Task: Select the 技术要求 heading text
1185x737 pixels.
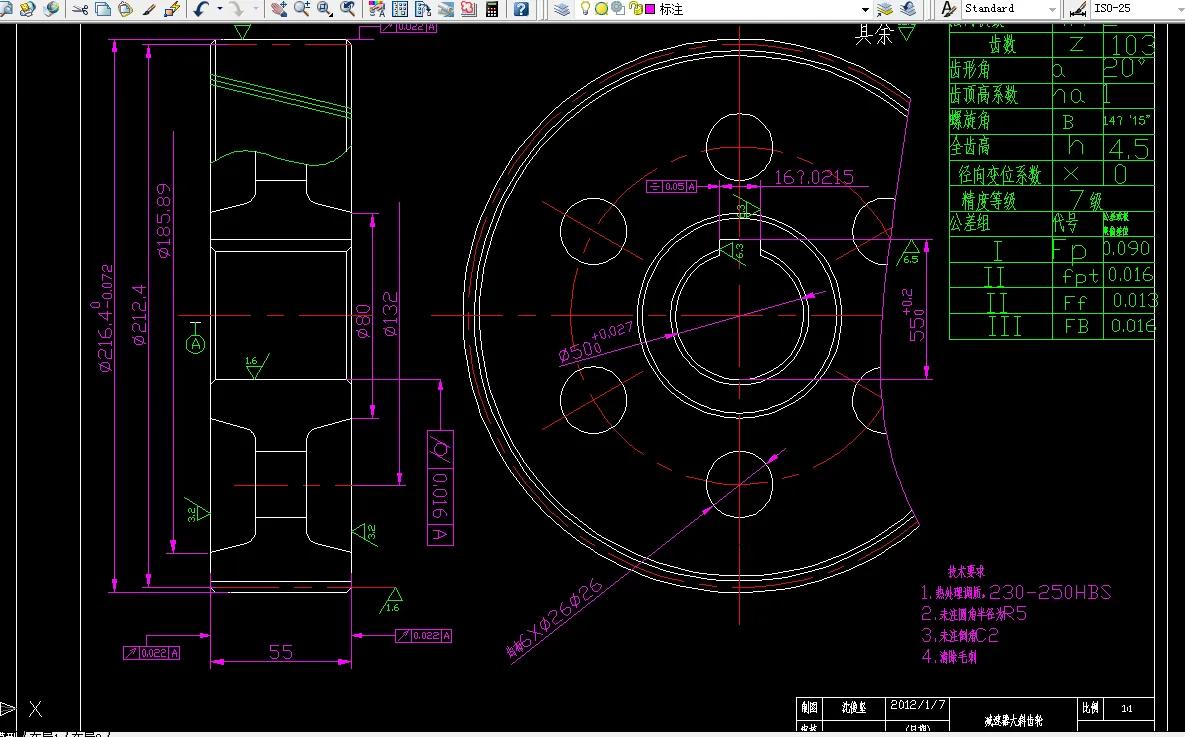Action: pyautogui.click(x=967, y=571)
